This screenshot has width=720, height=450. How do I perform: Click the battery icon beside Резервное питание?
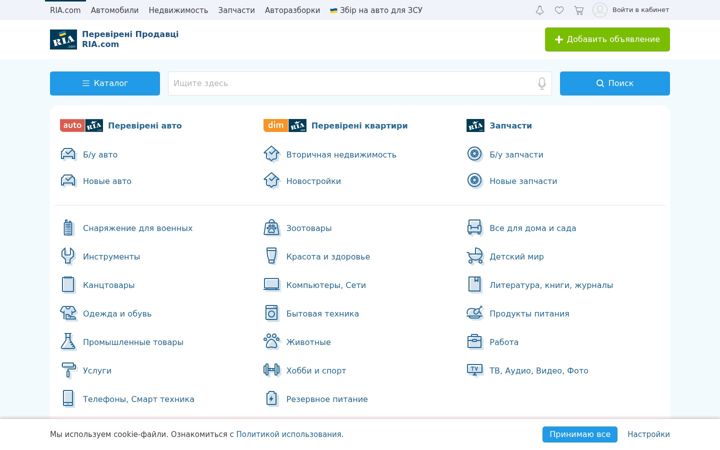click(x=271, y=398)
